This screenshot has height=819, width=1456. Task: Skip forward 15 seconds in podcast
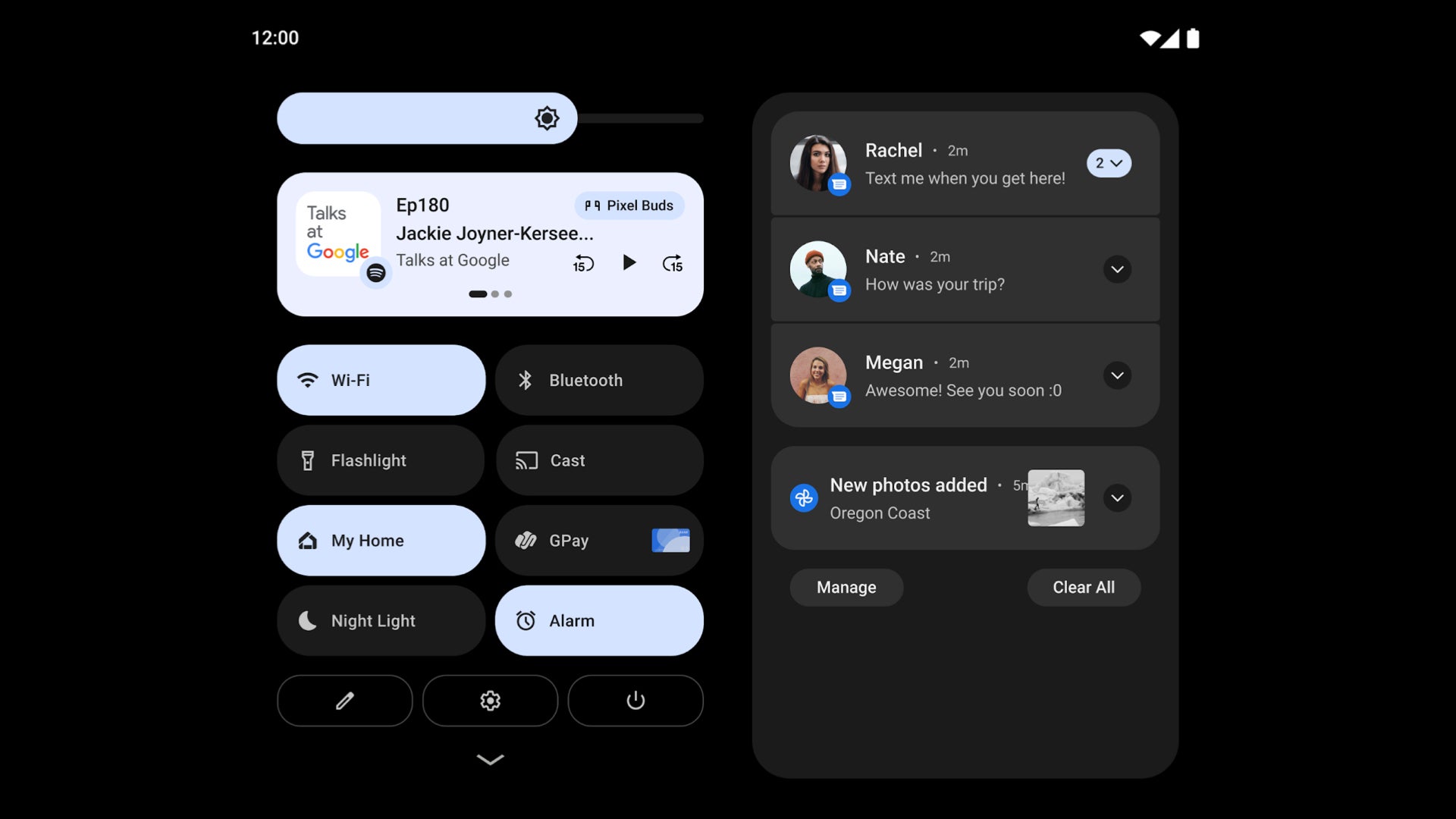(672, 262)
